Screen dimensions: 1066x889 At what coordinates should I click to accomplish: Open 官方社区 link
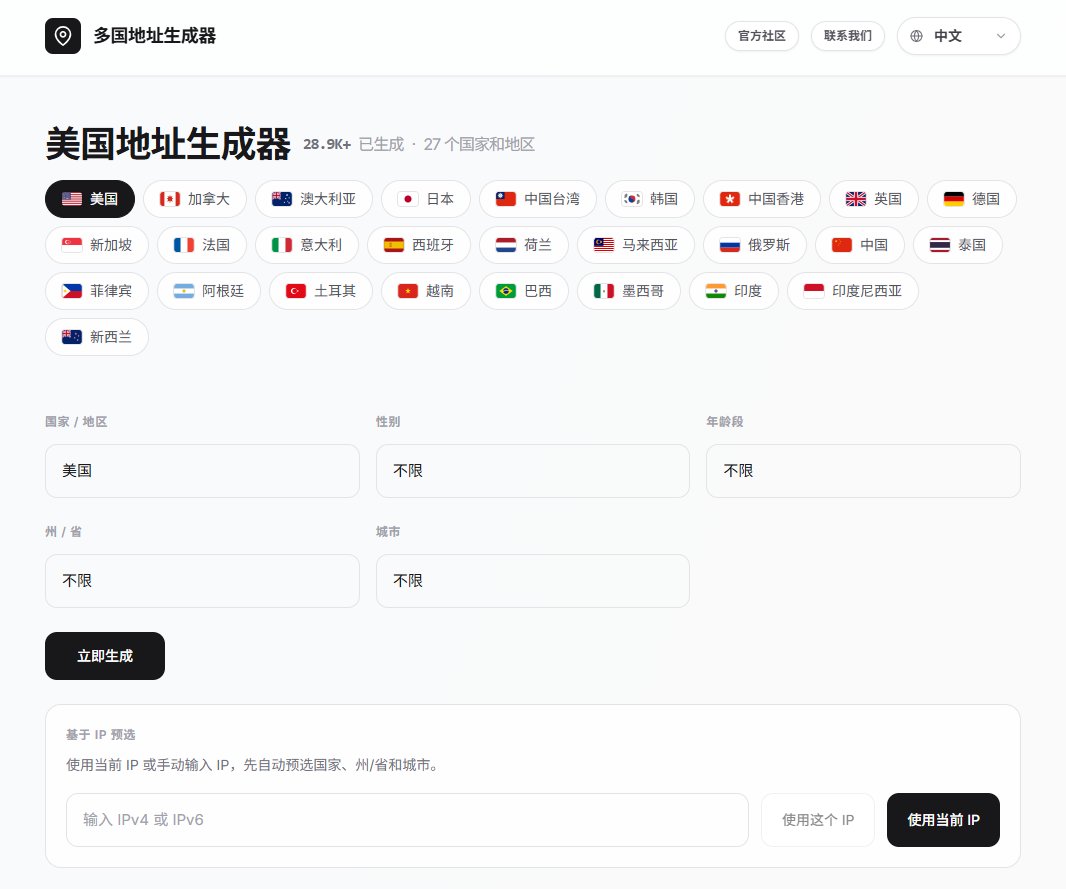pyautogui.click(x=761, y=36)
